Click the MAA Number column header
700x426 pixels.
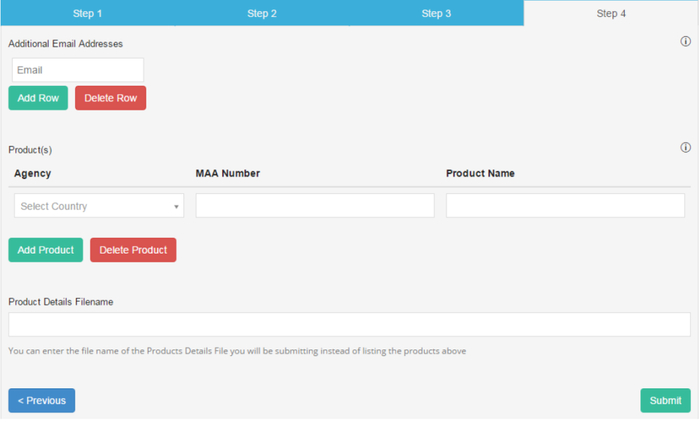pos(228,173)
